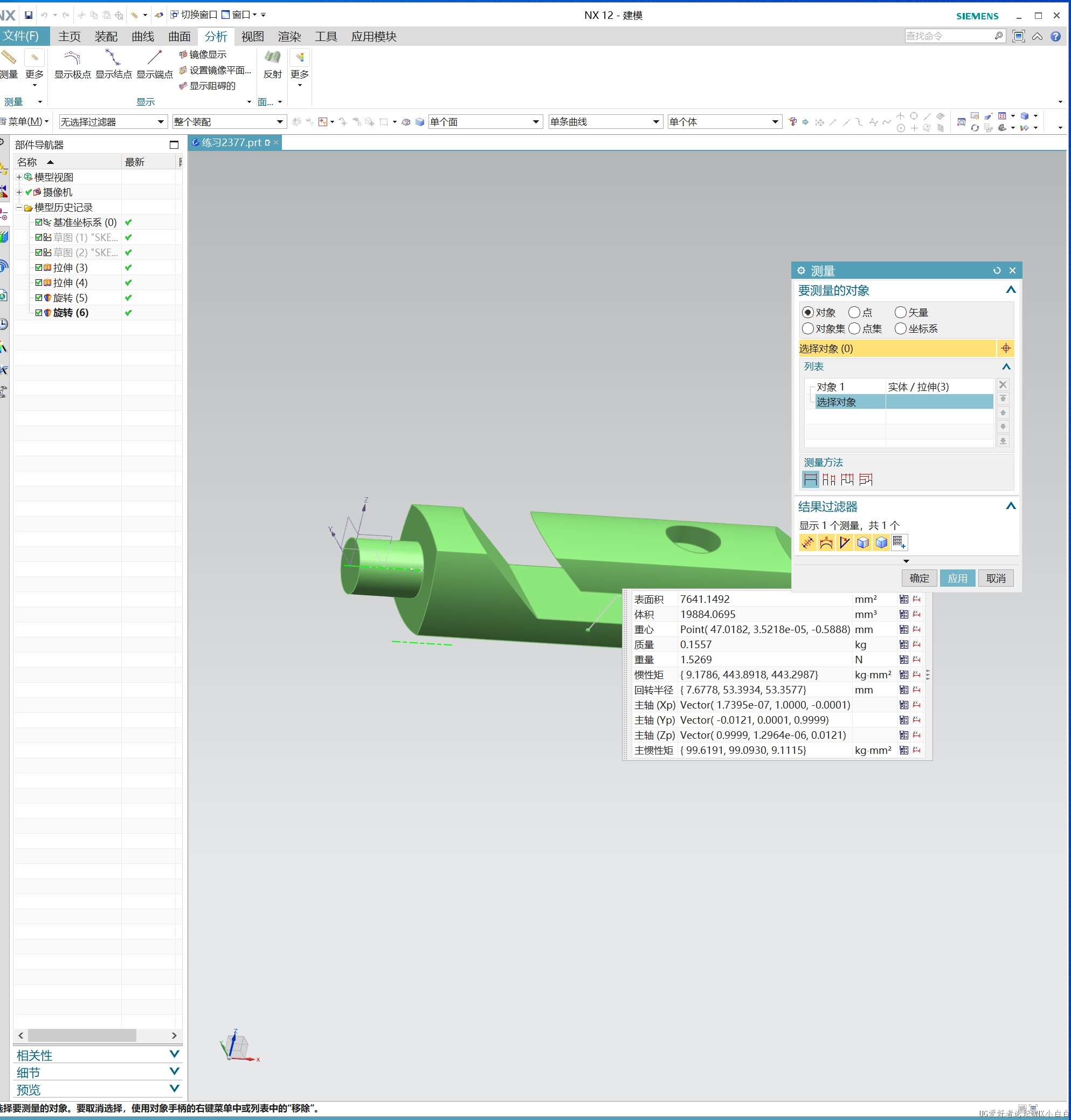Click the other results filter icon

point(899,542)
